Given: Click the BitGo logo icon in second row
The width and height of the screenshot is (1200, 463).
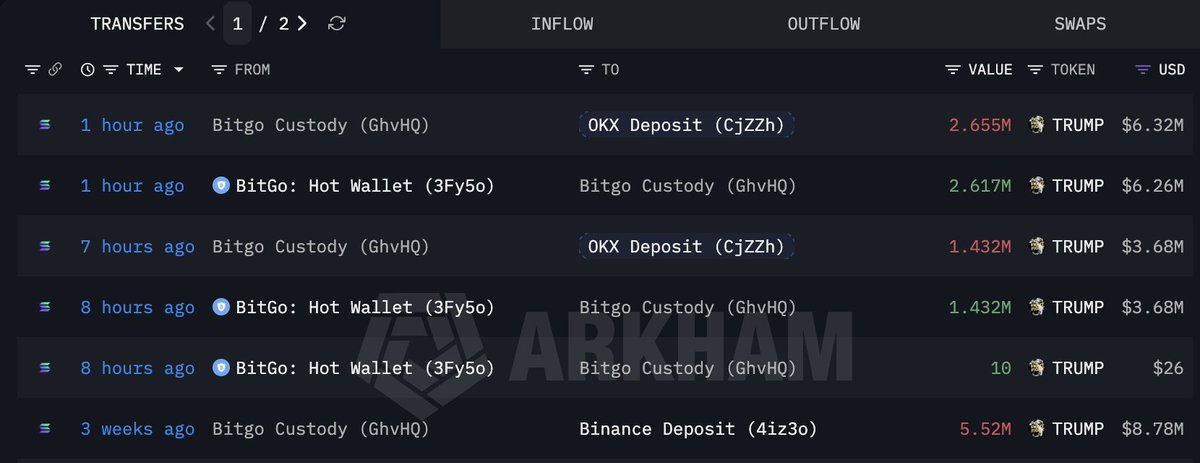Looking at the screenshot, I should coord(221,186).
